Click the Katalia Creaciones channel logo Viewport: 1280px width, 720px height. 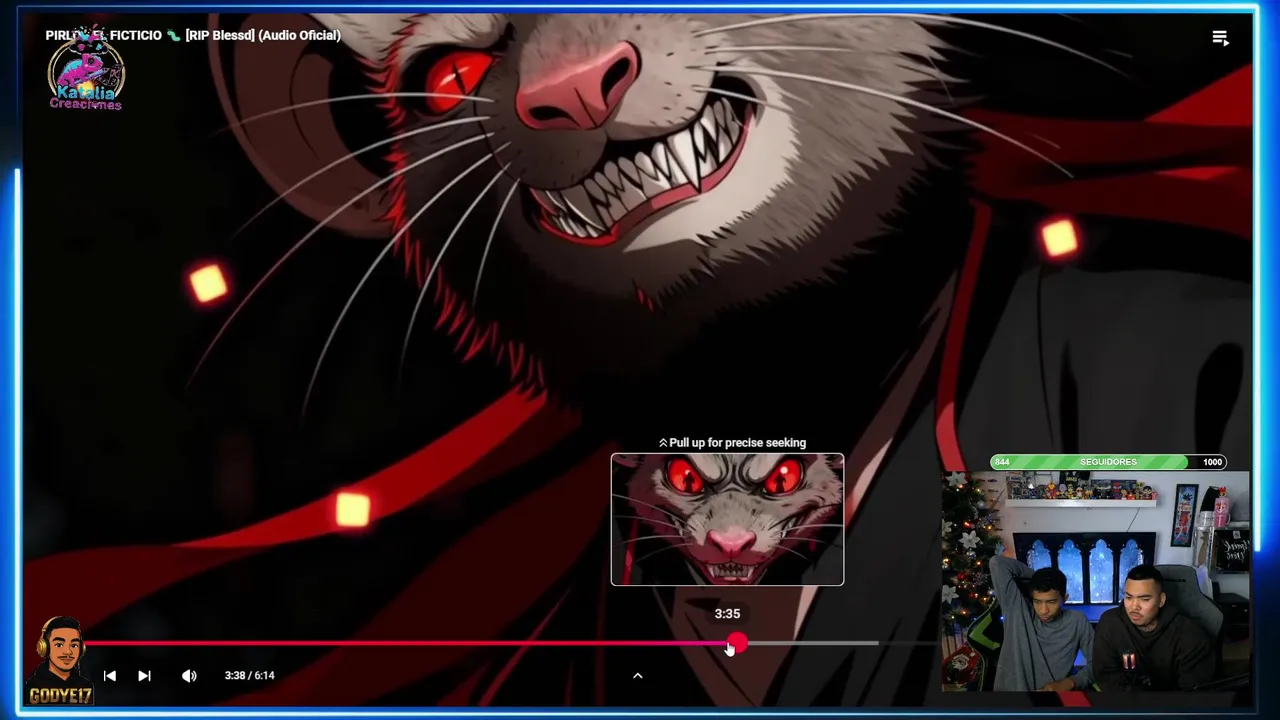pos(86,72)
